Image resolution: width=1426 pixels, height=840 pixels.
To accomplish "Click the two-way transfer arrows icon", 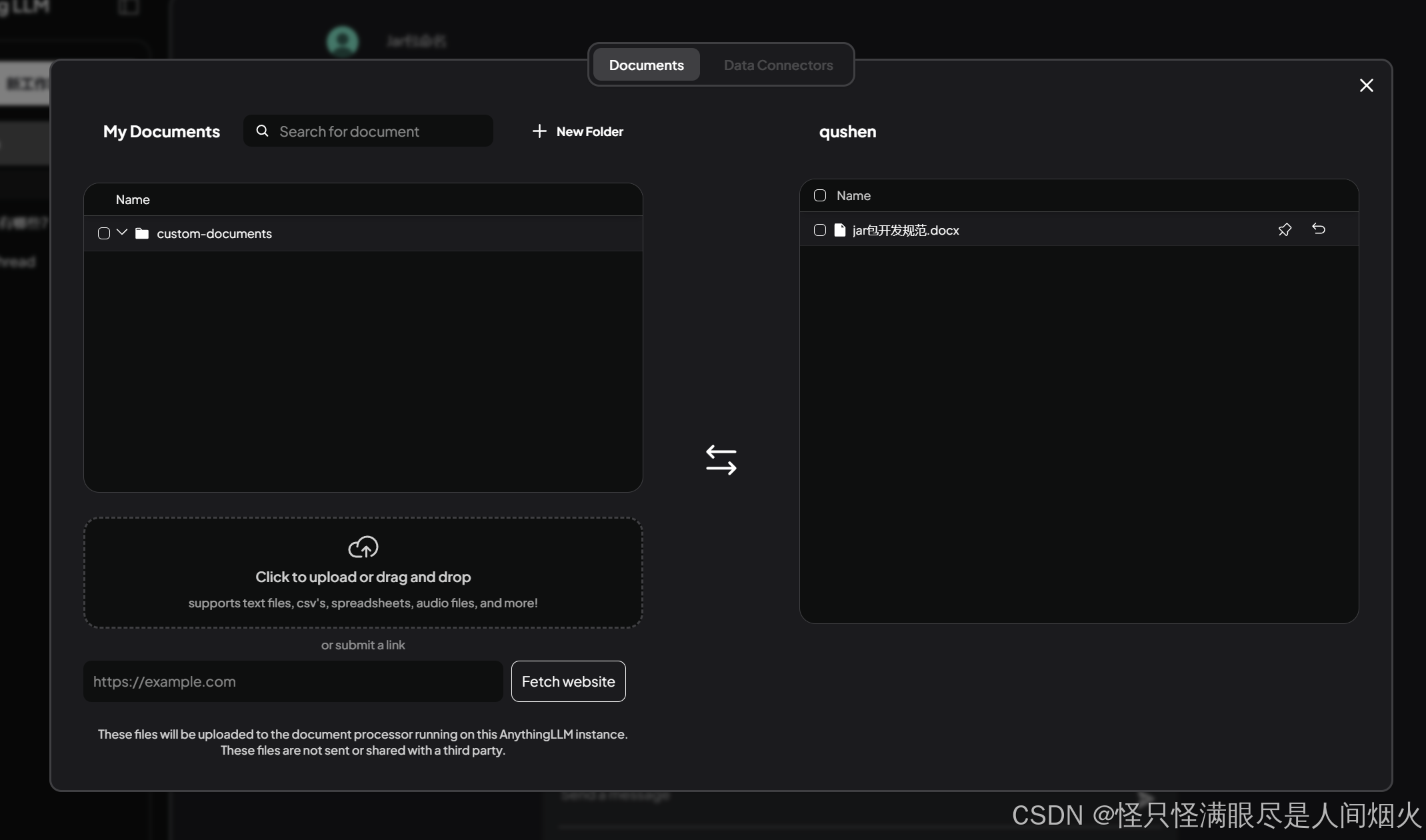I will click(721, 460).
